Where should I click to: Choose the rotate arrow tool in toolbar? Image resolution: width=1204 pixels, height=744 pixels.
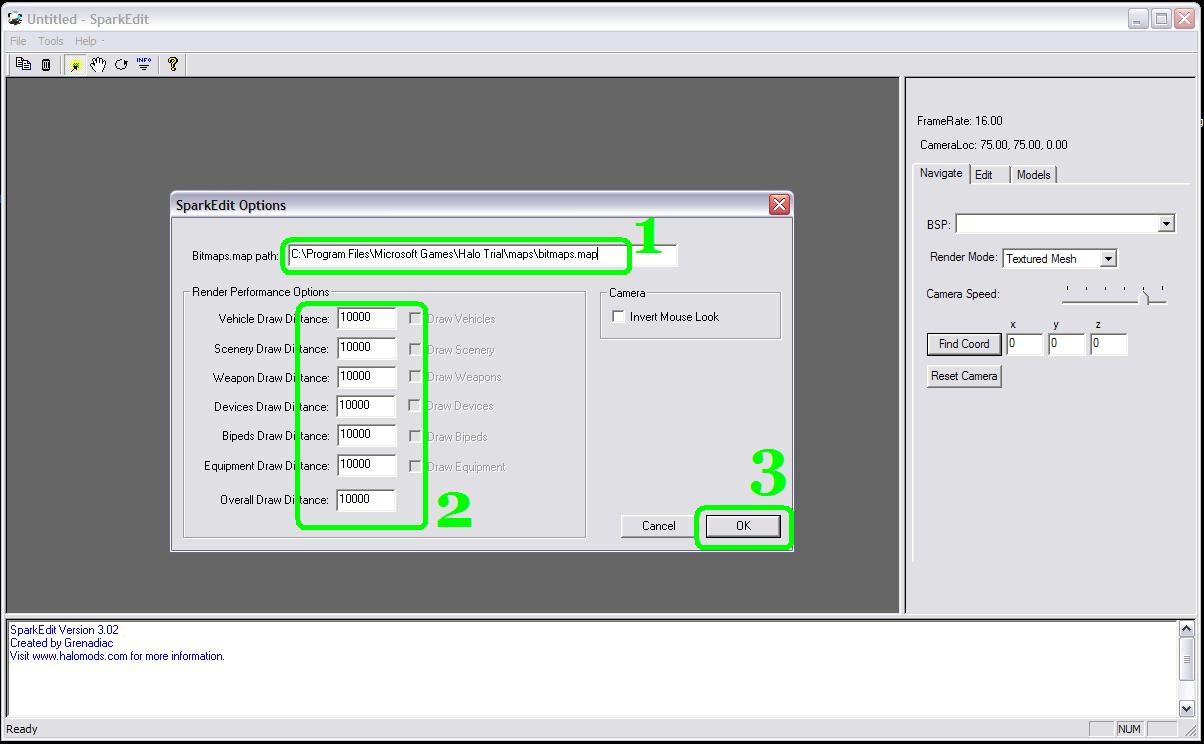coord(121,64)
